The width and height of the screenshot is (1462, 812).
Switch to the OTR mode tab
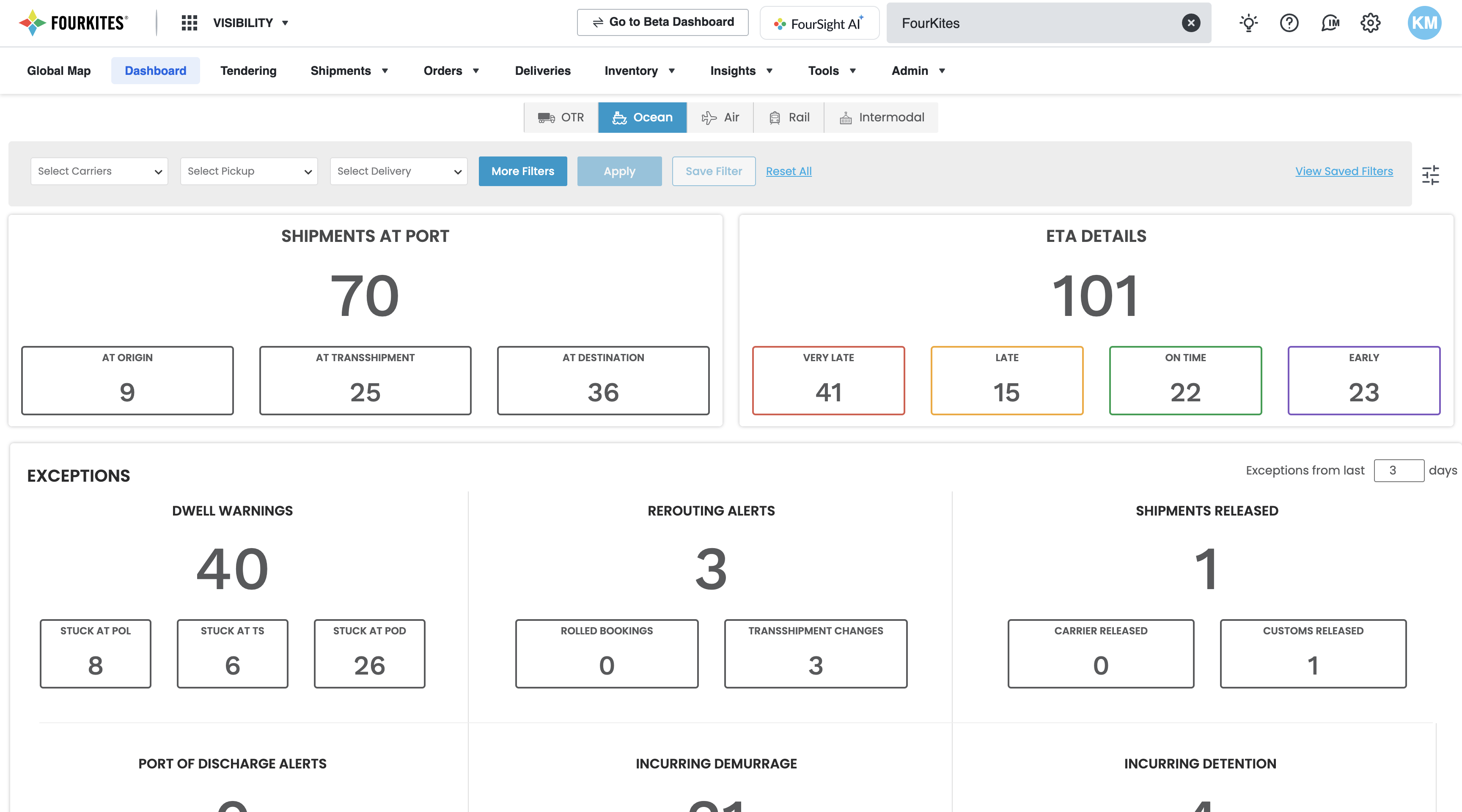click(x=561, y=118)
